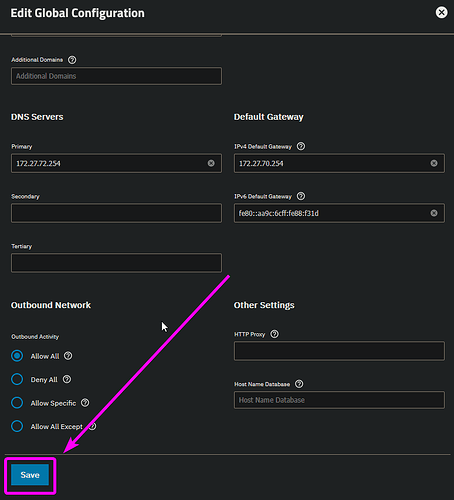Select the Allow All radio button
The width and height of the screenshot is (454, 500).
(17, 356)
